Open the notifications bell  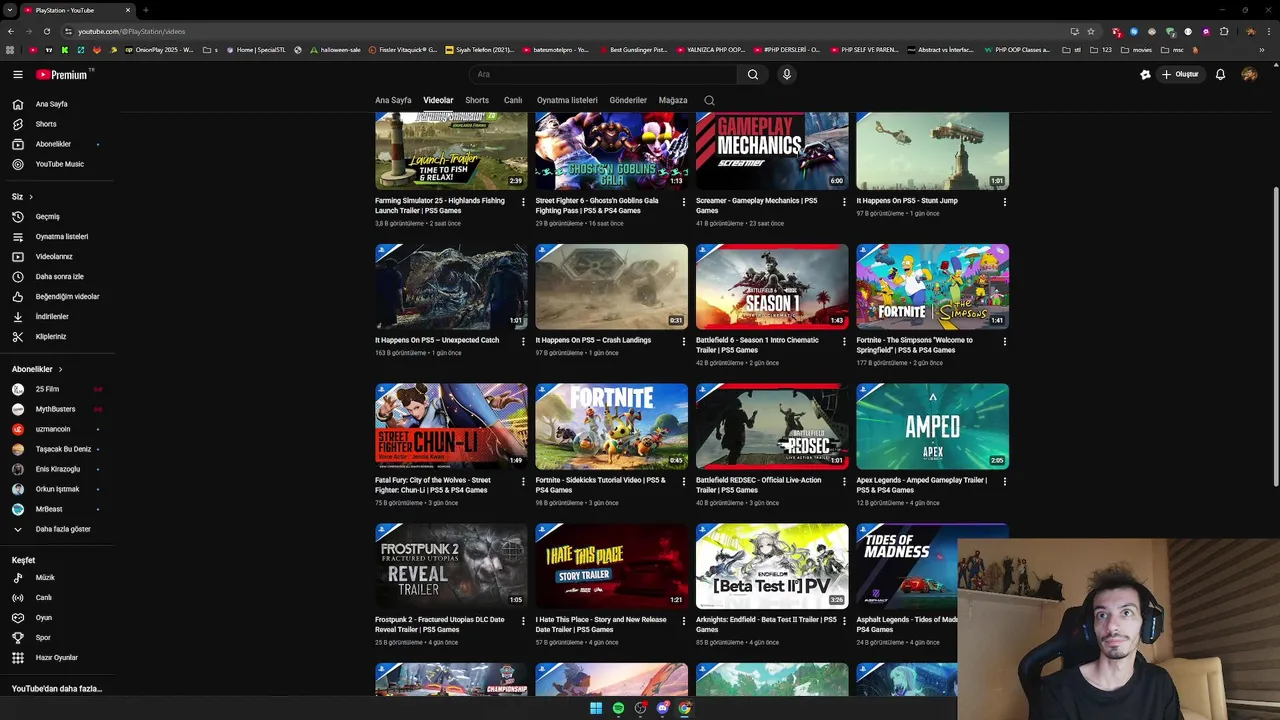[x=1220, y=74]
